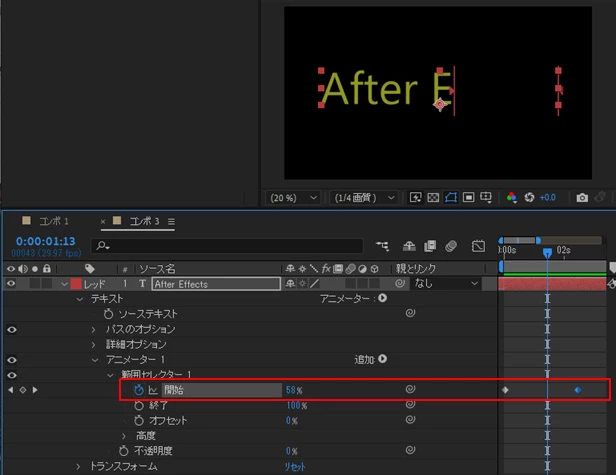Go to the previous 開始 keyframe
The height and width of the screenshot is (475, 616).
(x=11, y=390)
